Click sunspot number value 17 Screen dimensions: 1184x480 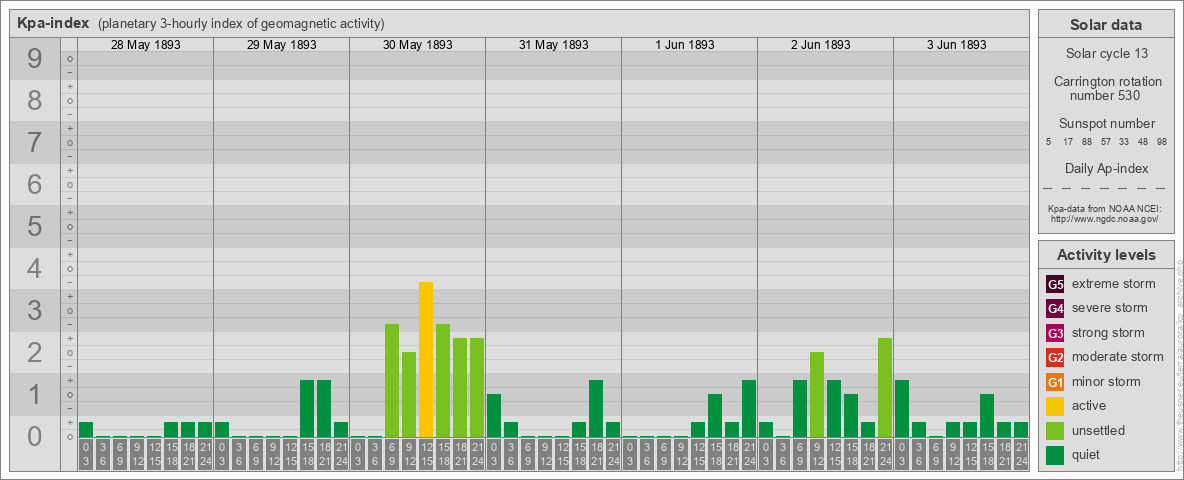tap(1068, 142)
